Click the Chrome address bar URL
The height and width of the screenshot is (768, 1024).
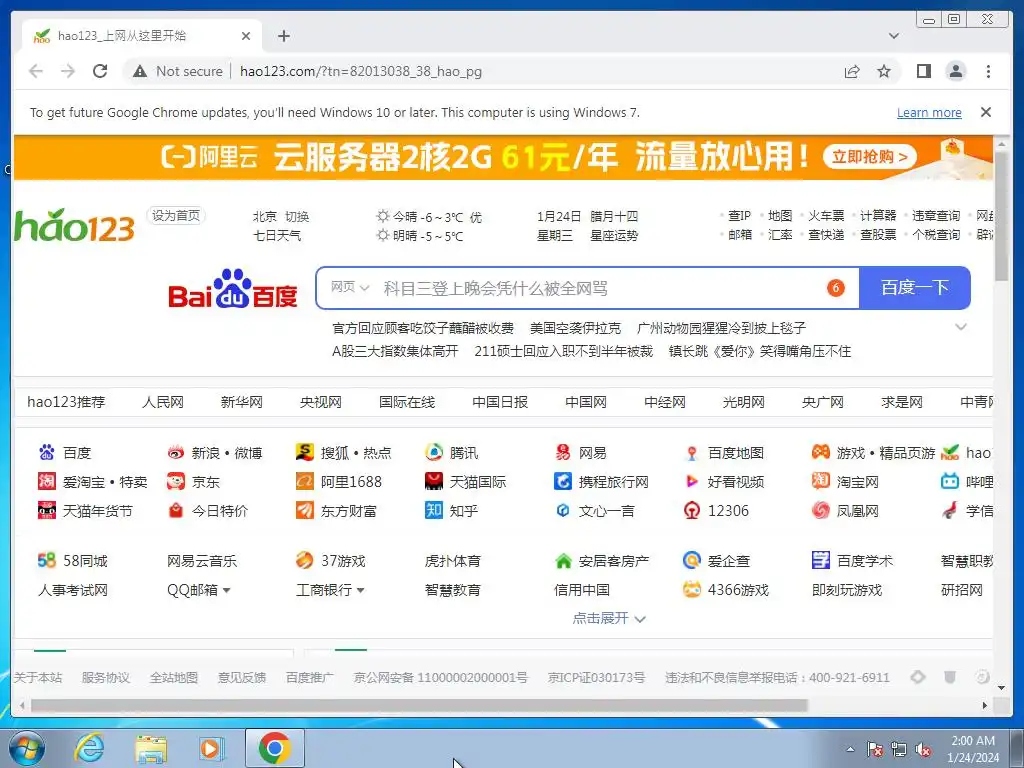click(x=360, y=71)
